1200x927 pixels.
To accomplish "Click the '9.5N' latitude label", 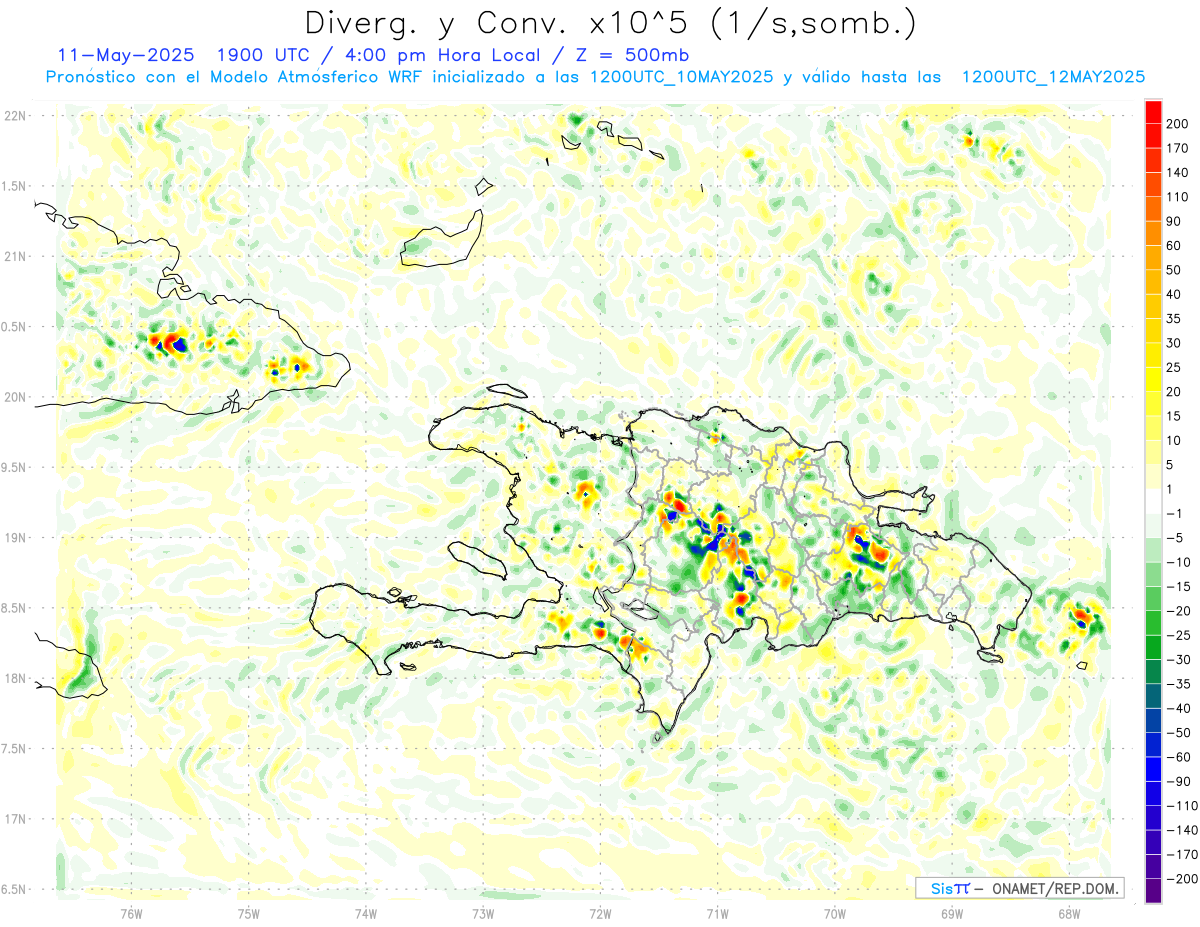I will tap(14, 467).
